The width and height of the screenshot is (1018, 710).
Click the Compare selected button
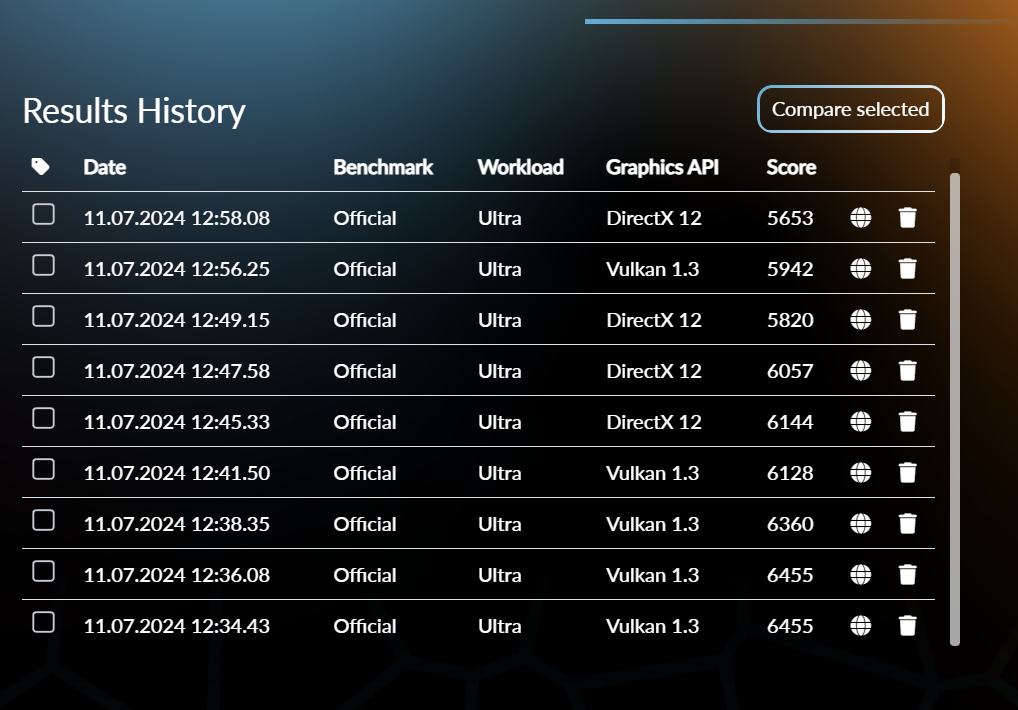pyautogui.click(x=850, y=109)
